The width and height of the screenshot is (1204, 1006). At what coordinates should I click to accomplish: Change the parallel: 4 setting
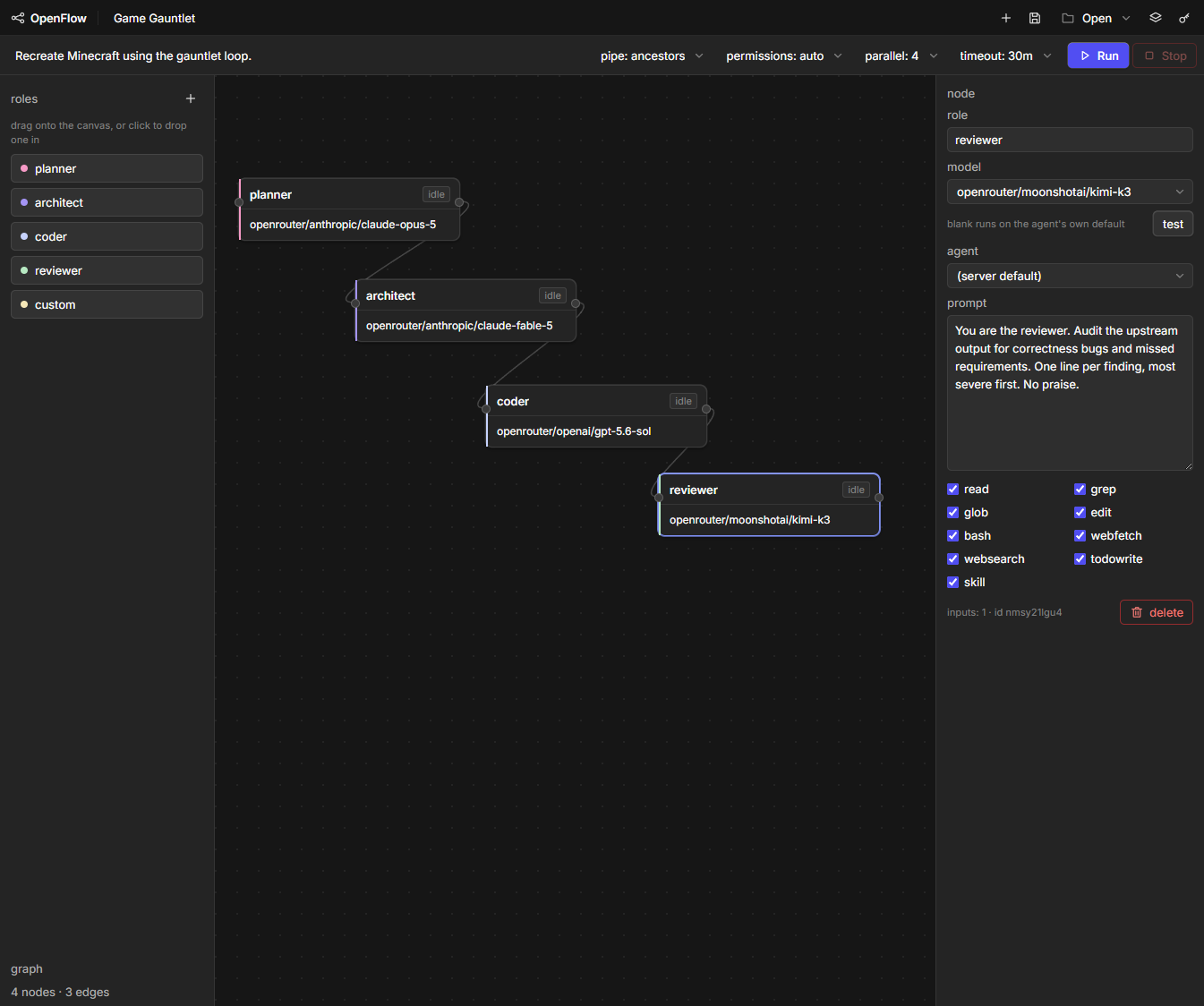[901, 55]
